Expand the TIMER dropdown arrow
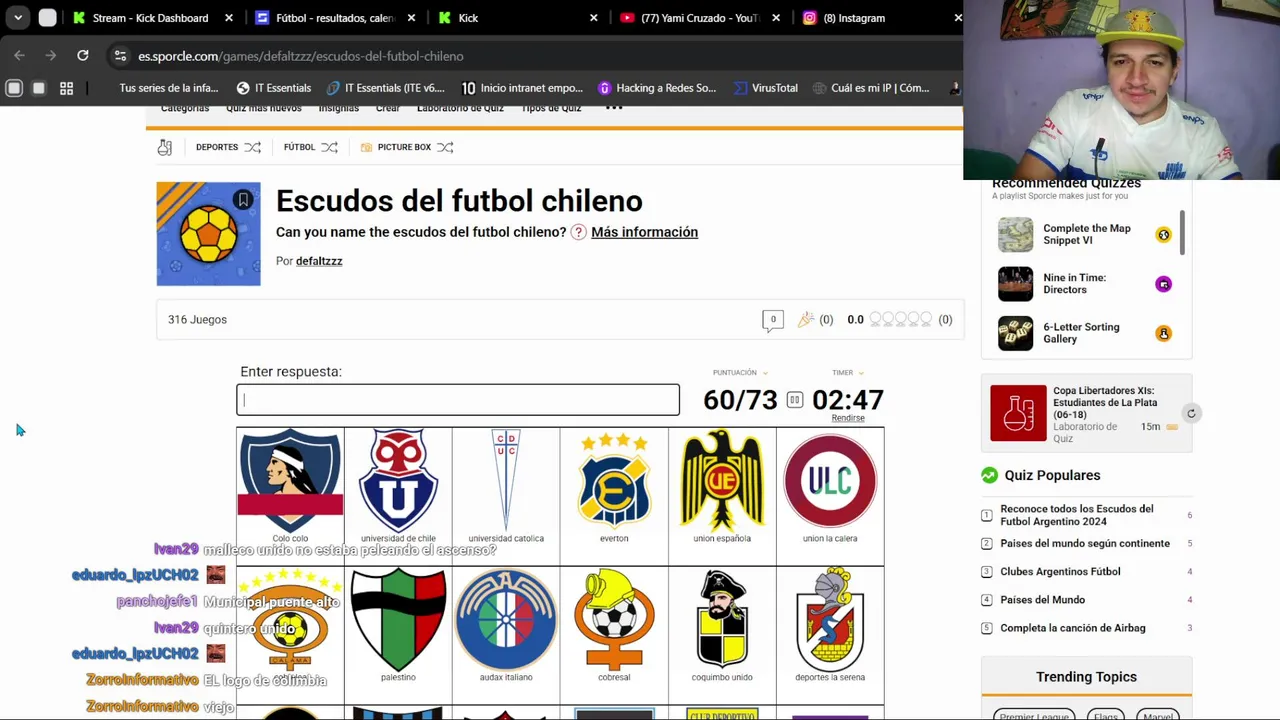 860,373
